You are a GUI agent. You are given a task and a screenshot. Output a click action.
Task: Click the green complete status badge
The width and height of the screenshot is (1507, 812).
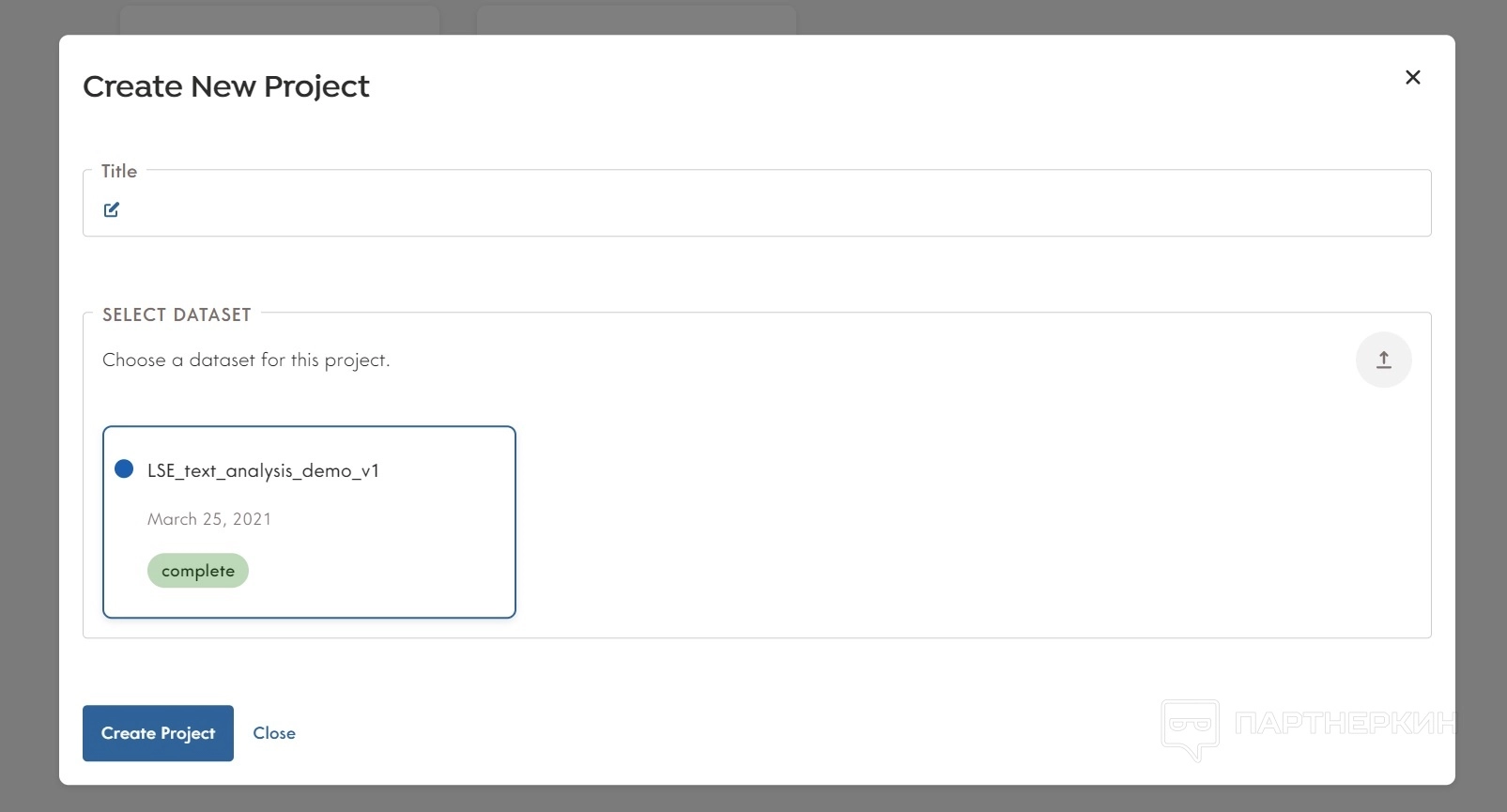coord(198,571)
